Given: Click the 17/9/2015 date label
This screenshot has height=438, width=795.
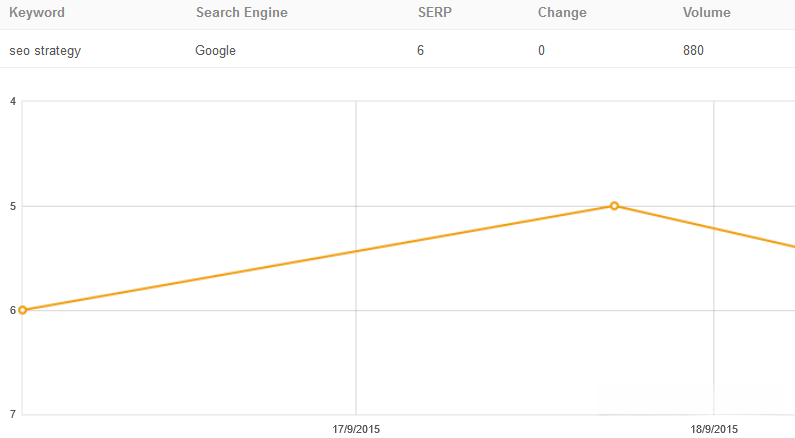Looking at the screenshot, I should click(x=356, y=429).
